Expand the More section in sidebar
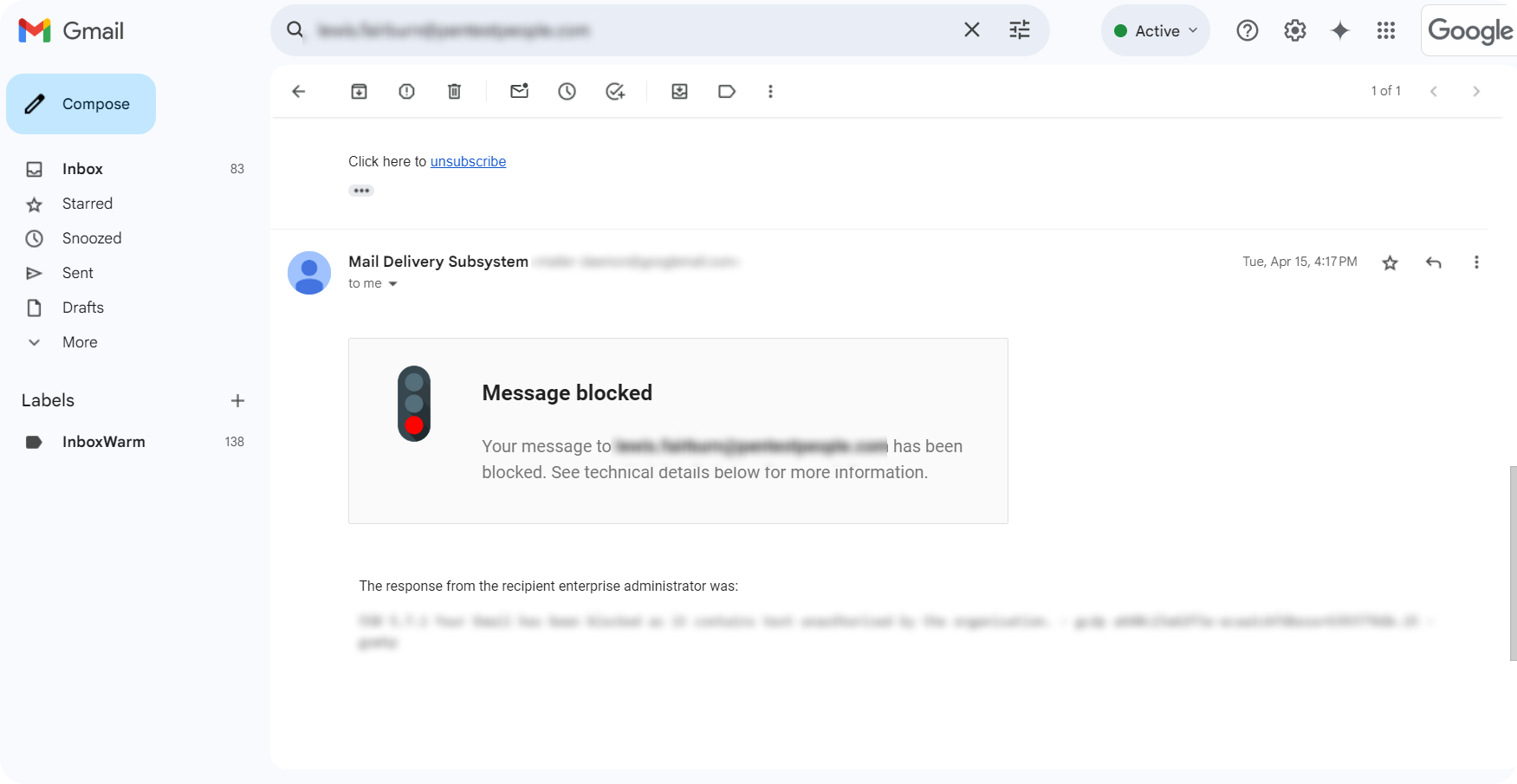Viewport: 1517px width, 784px height. (x=80, y=342)
